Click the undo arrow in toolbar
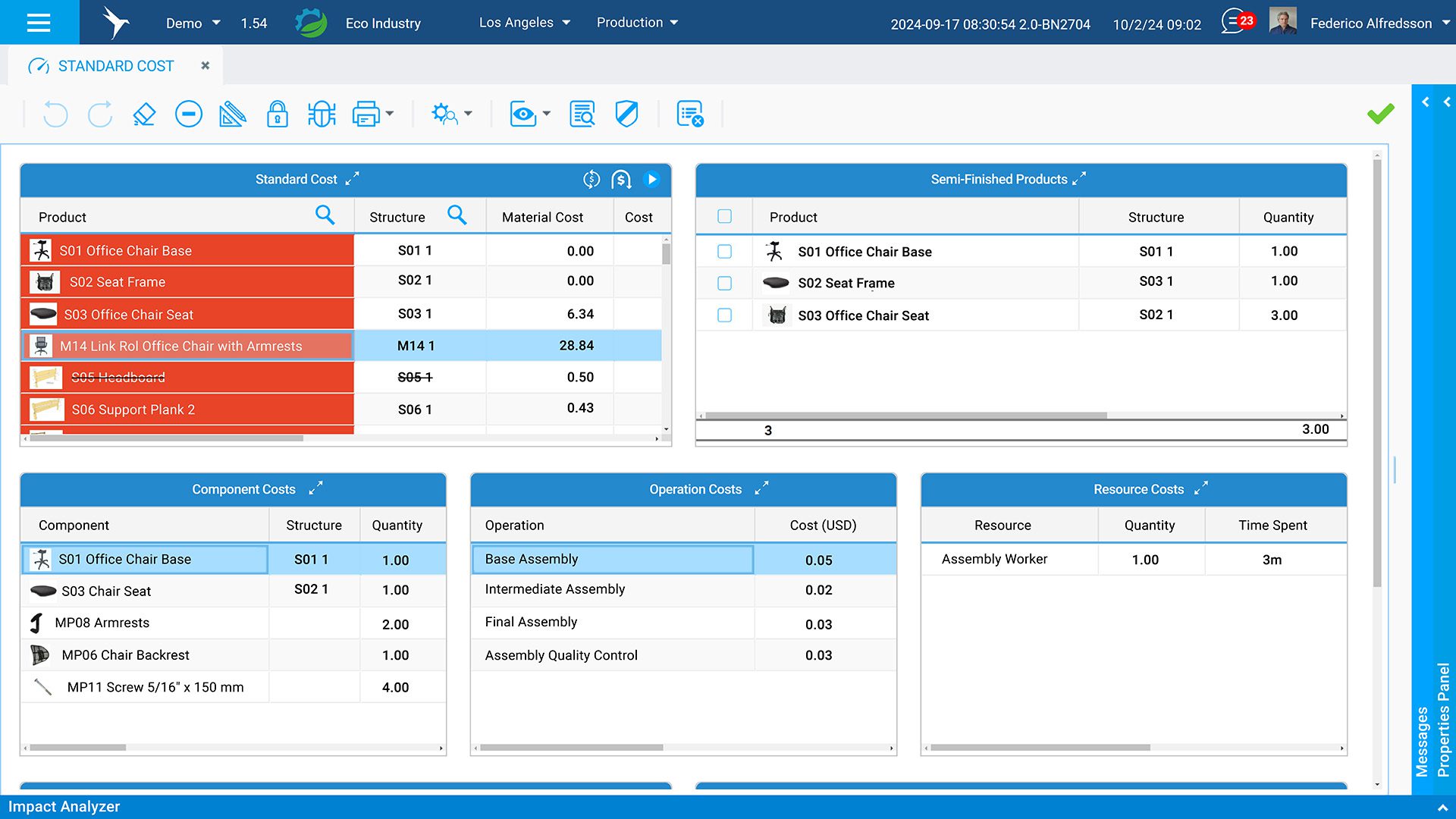1456x819 pixels. point(55,115)
